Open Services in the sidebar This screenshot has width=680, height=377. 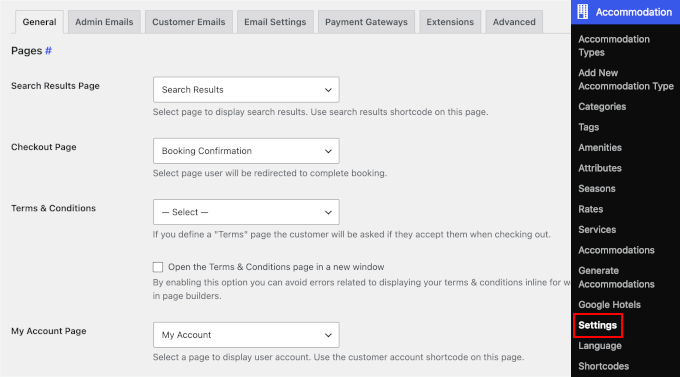coord(597,229)
